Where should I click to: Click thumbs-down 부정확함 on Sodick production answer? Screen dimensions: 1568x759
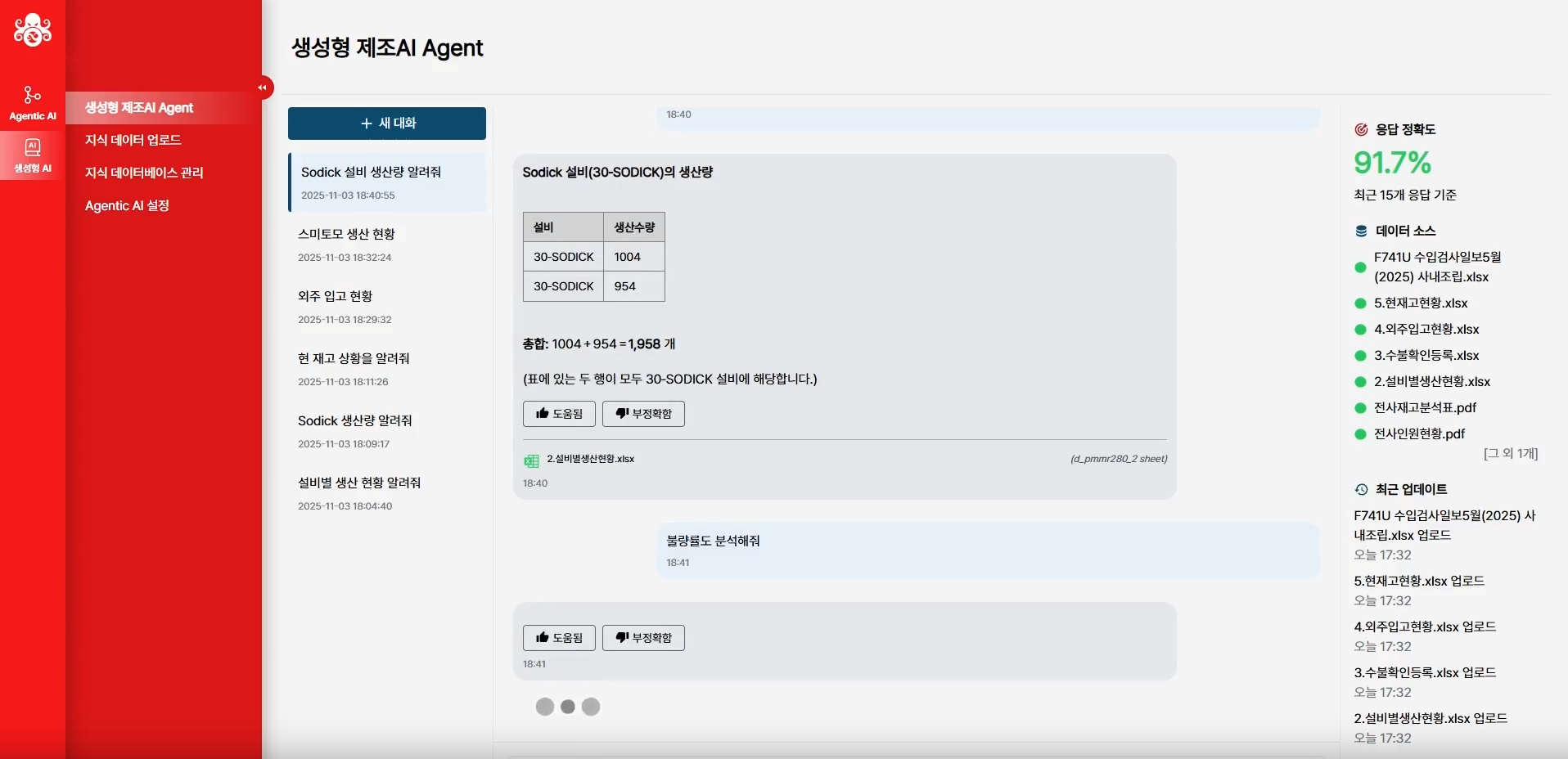point(643,414)
